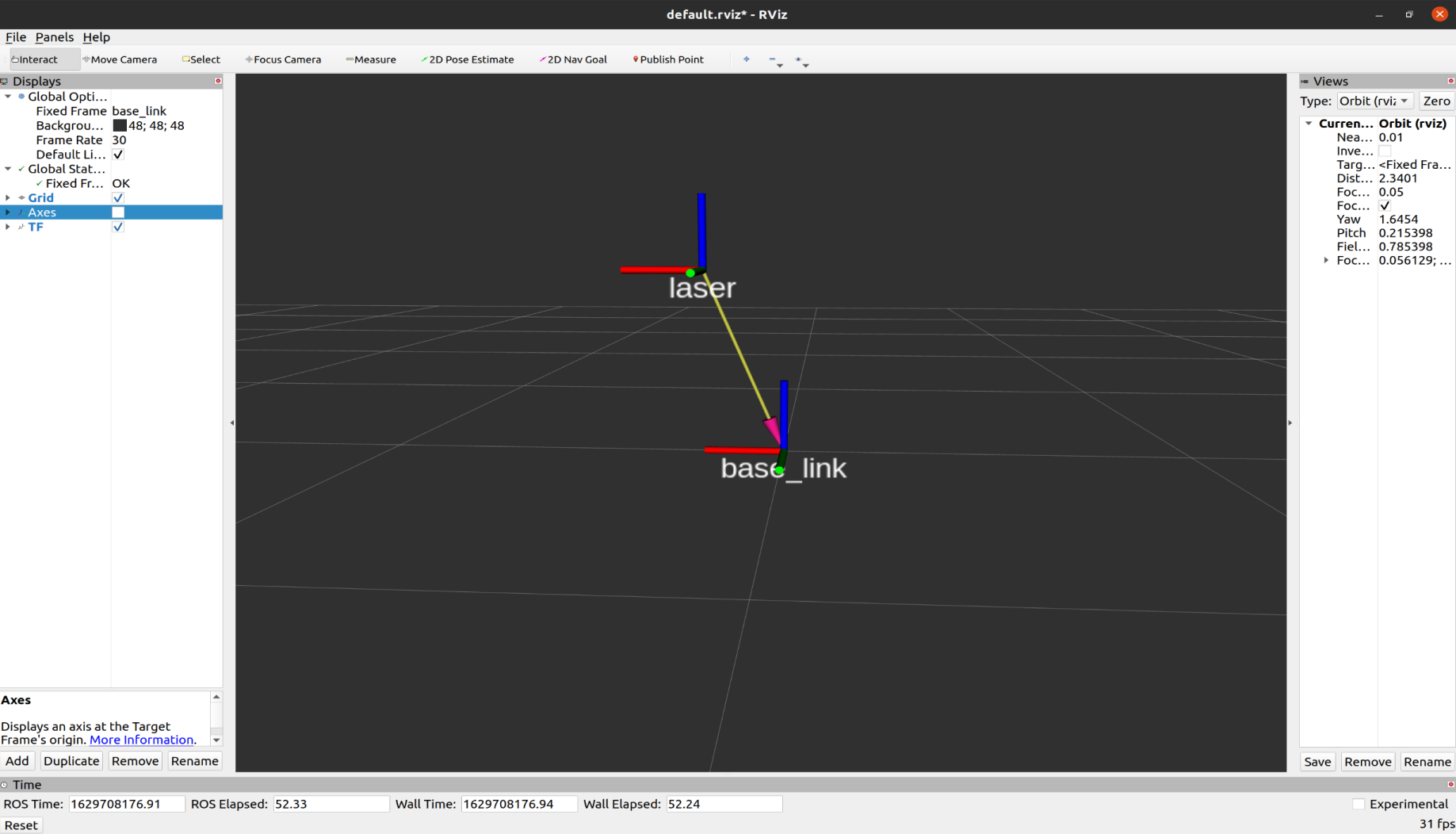The height and width of the screenshot is (834, 1456).
Task: Open the File menu
Action: (16, 37)
